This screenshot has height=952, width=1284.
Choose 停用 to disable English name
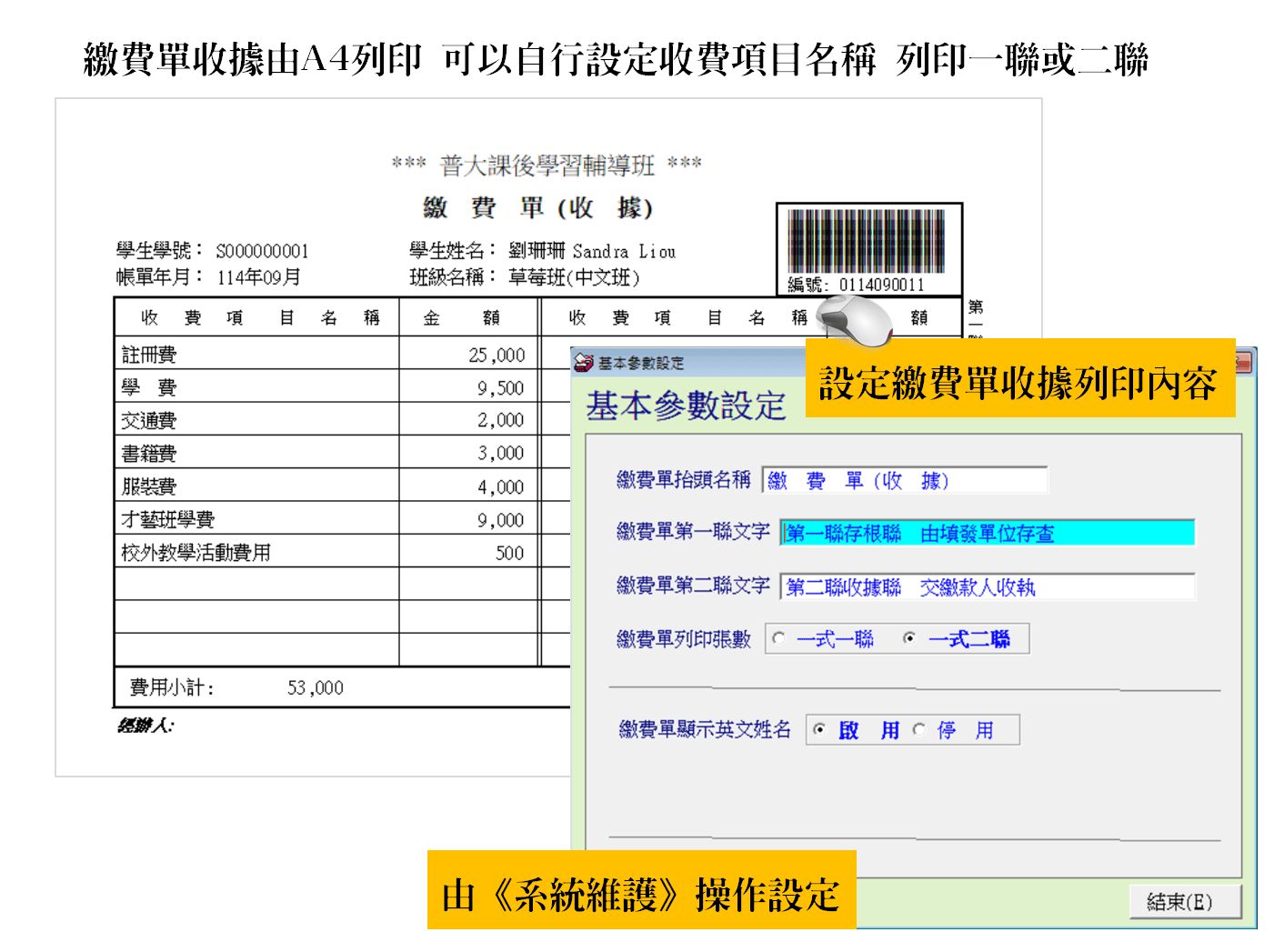(919, 729)
